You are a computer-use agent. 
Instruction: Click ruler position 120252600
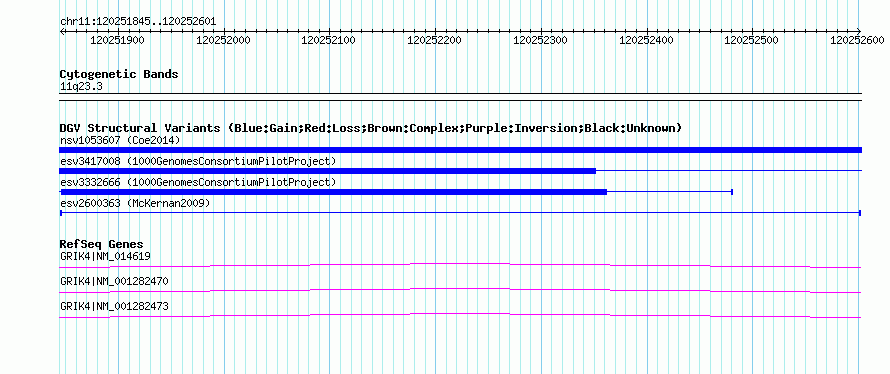pyautogui.click(x=857, y=40)
